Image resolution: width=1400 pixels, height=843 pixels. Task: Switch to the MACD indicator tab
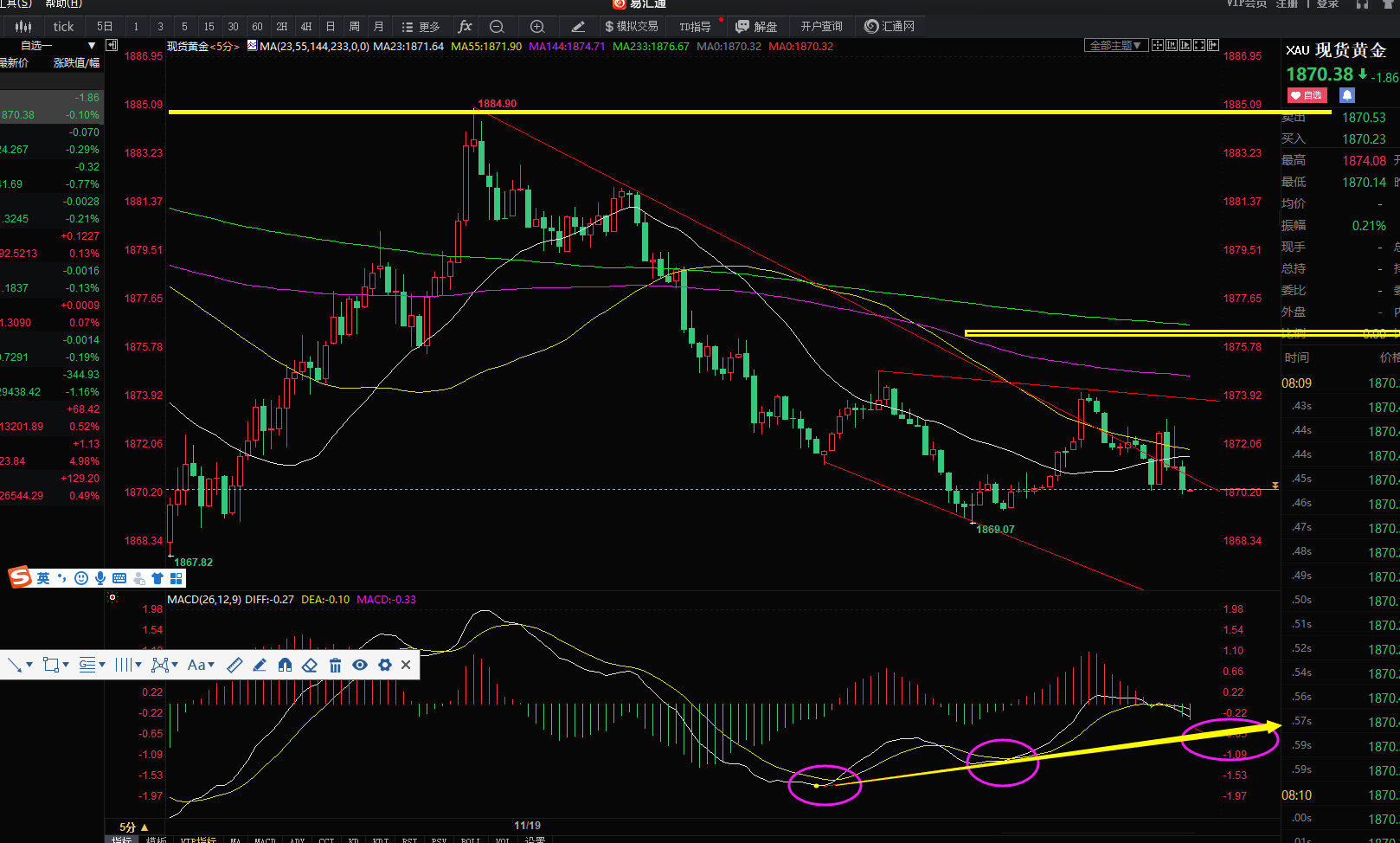click(x=265, y=840)
